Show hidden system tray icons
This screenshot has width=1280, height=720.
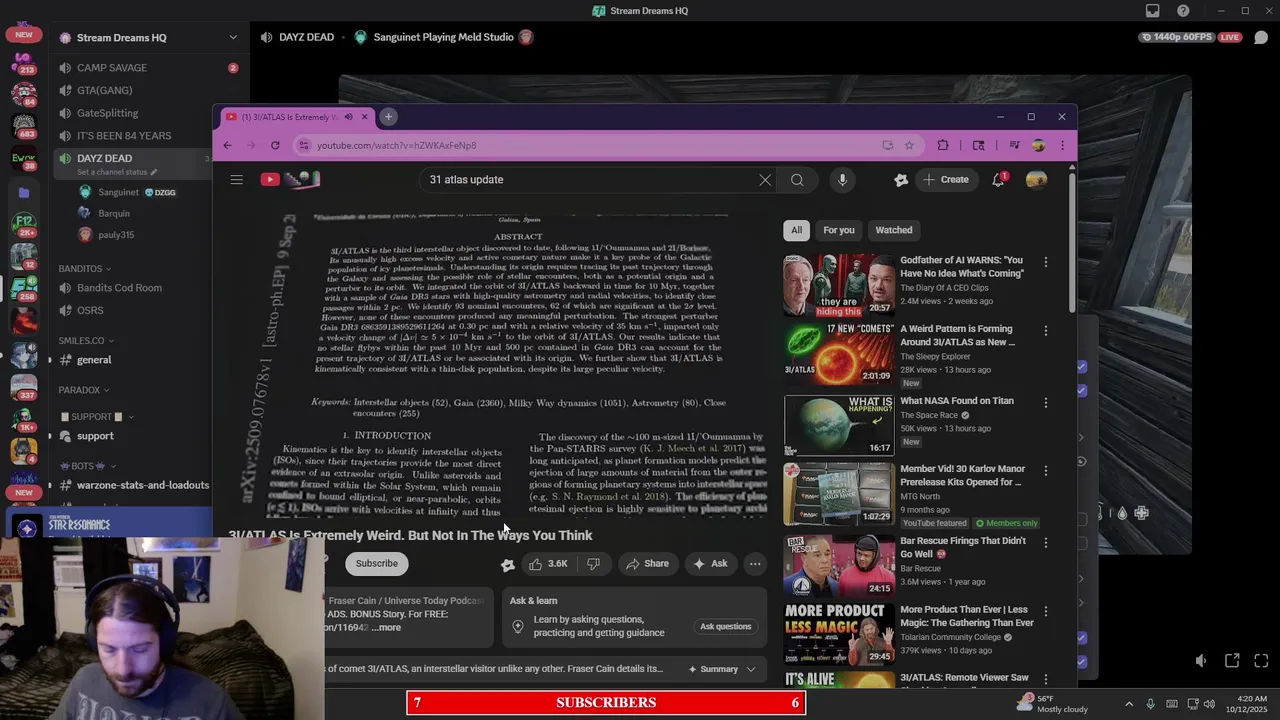click(1129, 703)
